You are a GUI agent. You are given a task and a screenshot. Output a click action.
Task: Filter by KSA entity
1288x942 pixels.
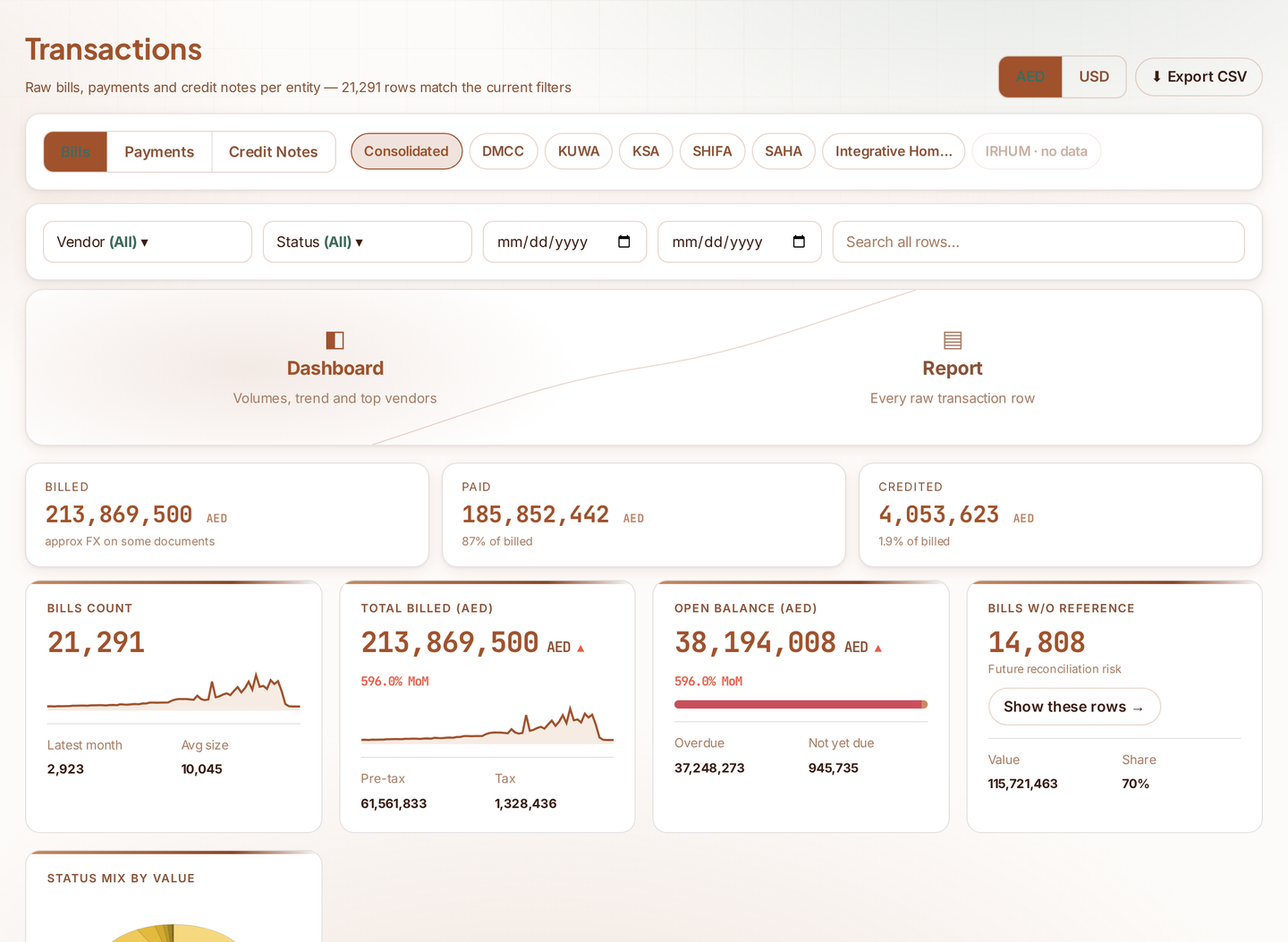(646, 151)
